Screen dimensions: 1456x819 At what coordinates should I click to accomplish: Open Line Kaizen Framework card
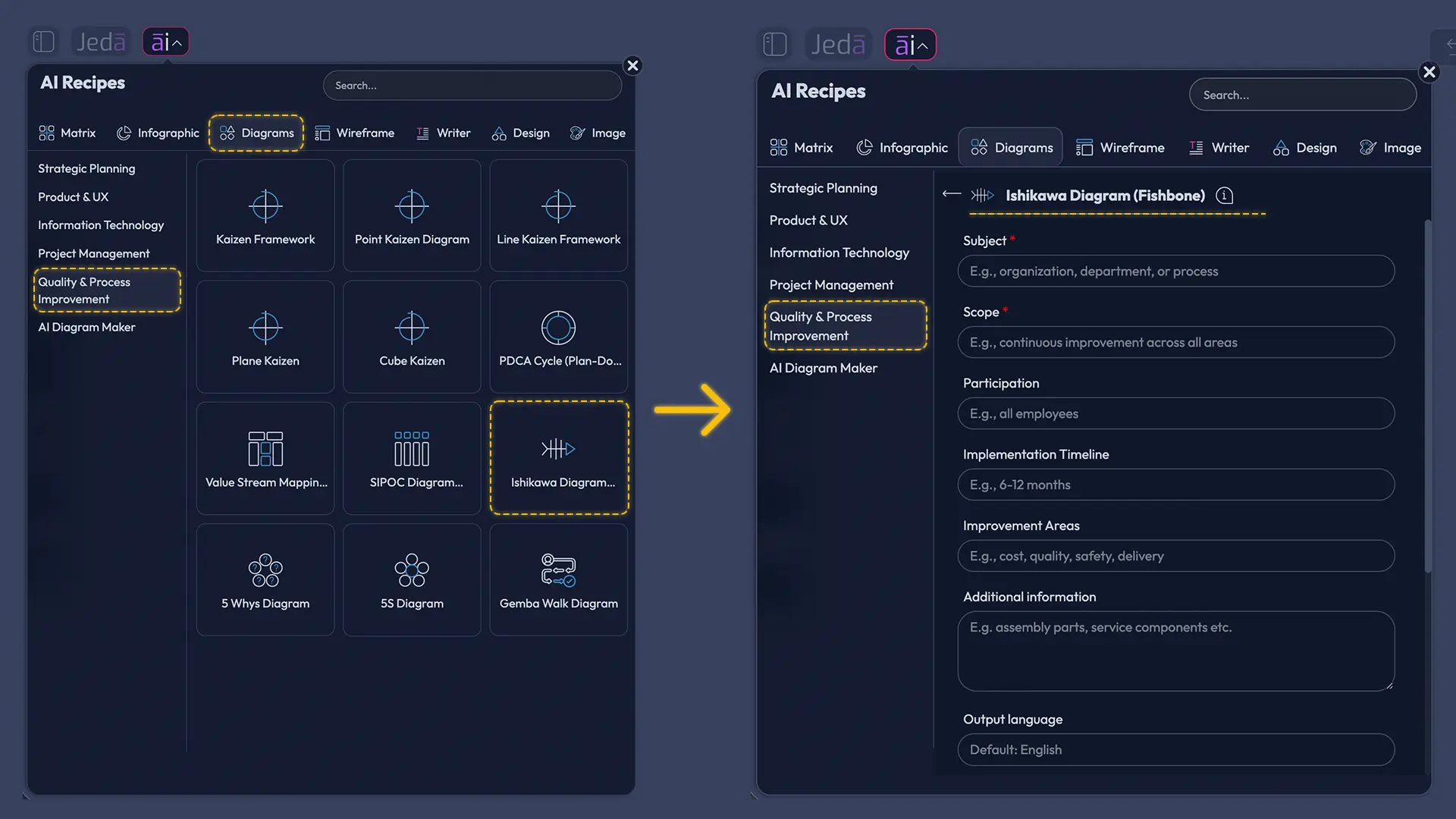pyautogui.click(x=559, y=215)
